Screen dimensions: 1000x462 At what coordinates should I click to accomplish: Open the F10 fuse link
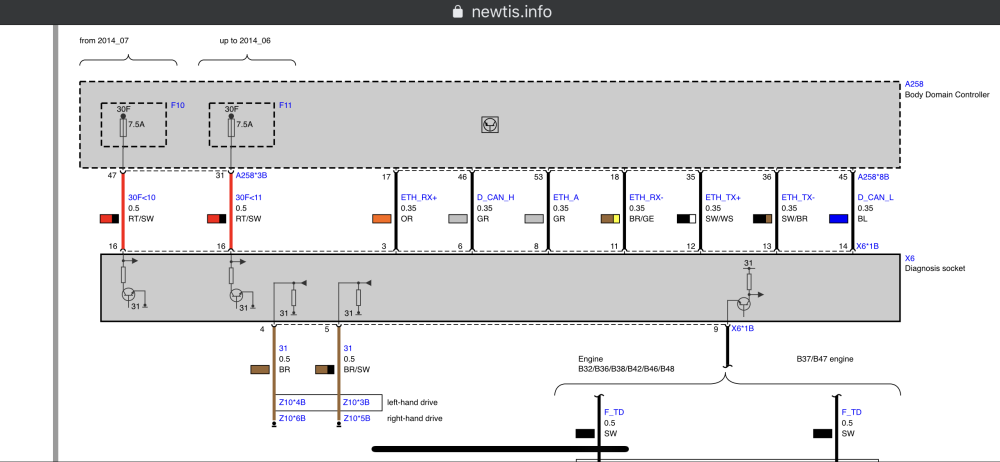pos(177,105)
